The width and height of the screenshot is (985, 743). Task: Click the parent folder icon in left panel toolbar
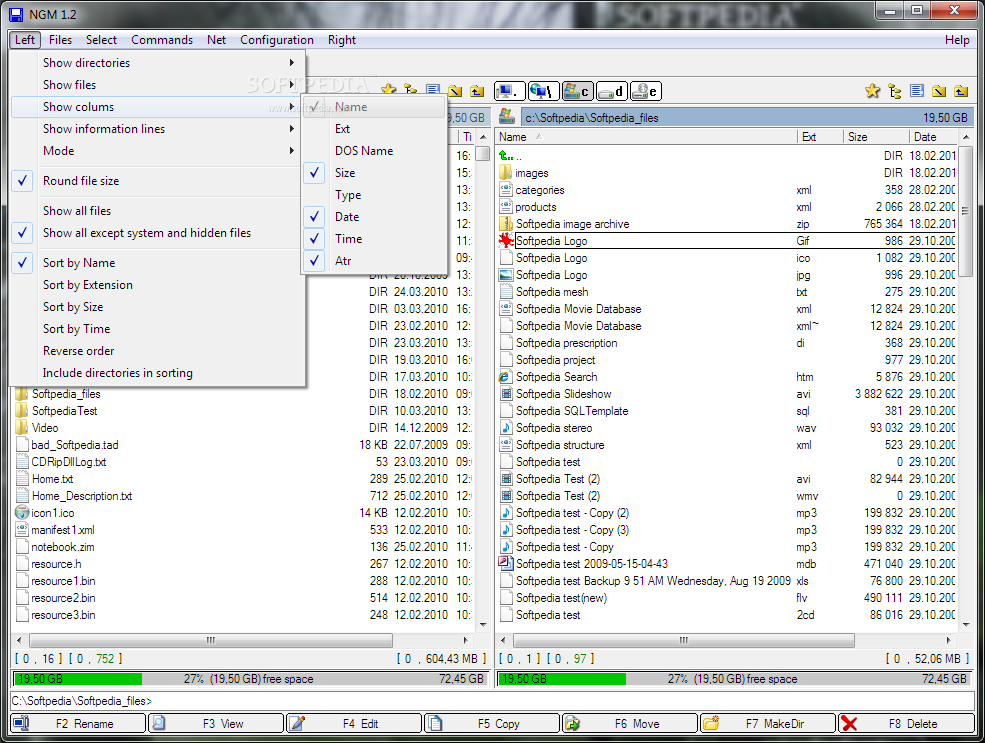point(477,91)
